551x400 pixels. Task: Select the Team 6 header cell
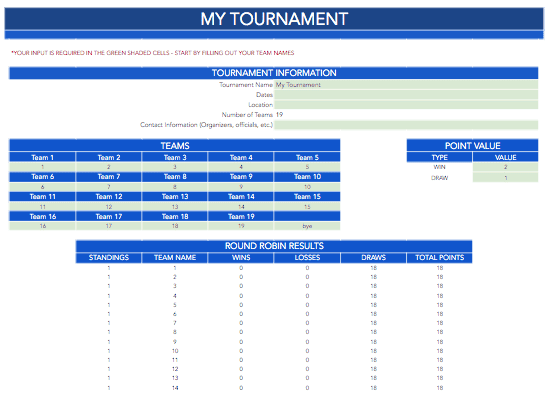(42, 177)
